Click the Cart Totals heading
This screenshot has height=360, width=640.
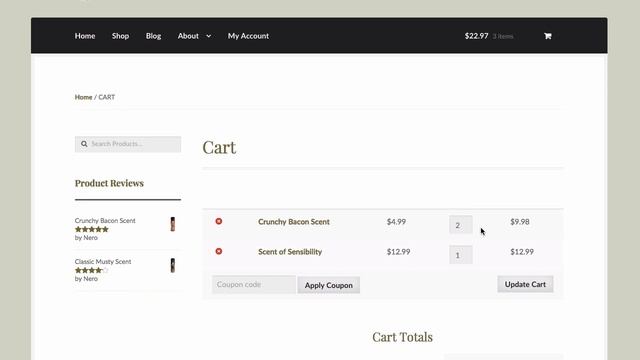(x=402, y=337)
